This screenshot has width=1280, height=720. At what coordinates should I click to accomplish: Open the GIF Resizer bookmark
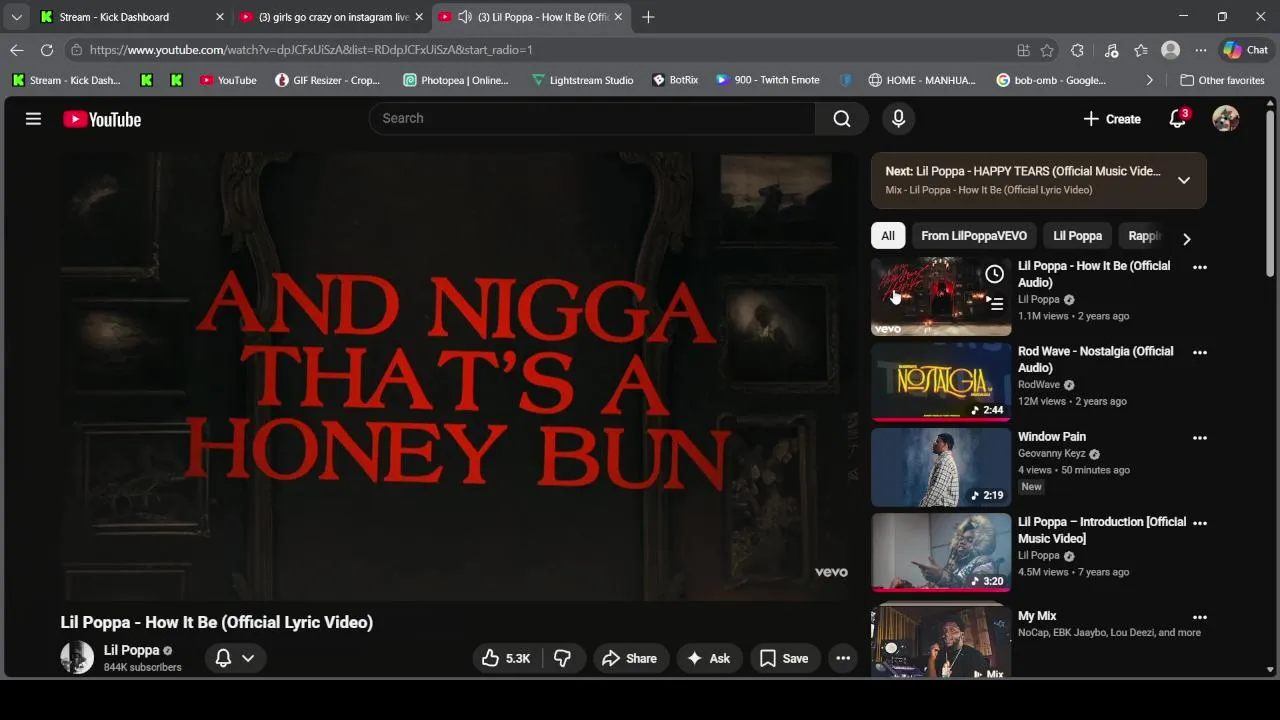tap(328, 80)
